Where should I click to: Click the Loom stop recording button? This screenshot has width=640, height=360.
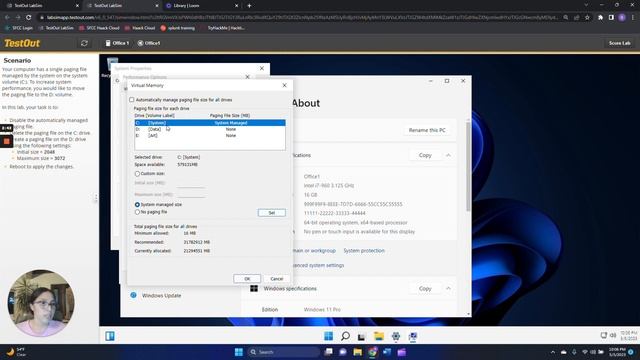coord(7,141)
